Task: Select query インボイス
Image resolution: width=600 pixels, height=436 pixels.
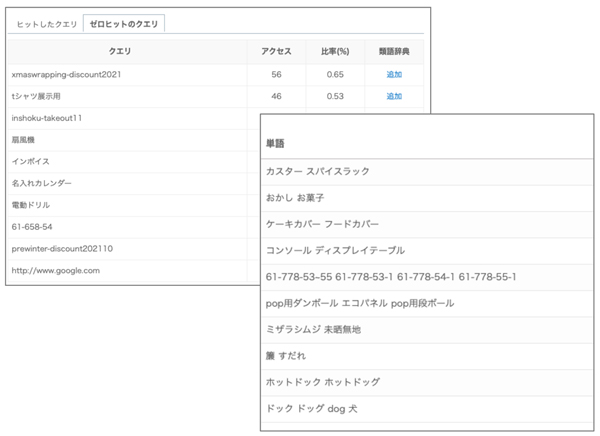Action: point(31,161)
